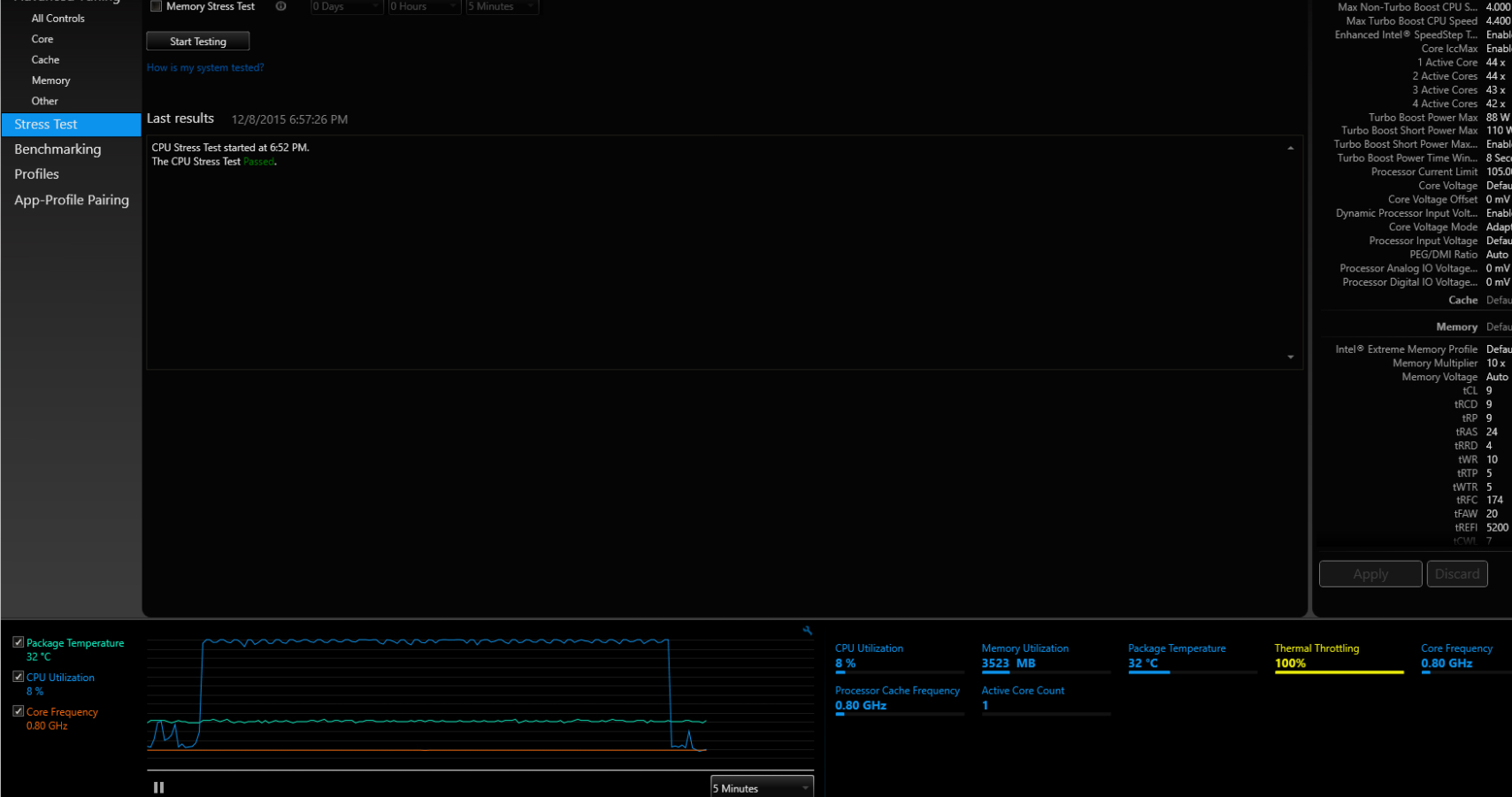This screenshot has width=1512, height=797.
Task: Open the 5 Minutes test duration dropdown
Action: 503,6
